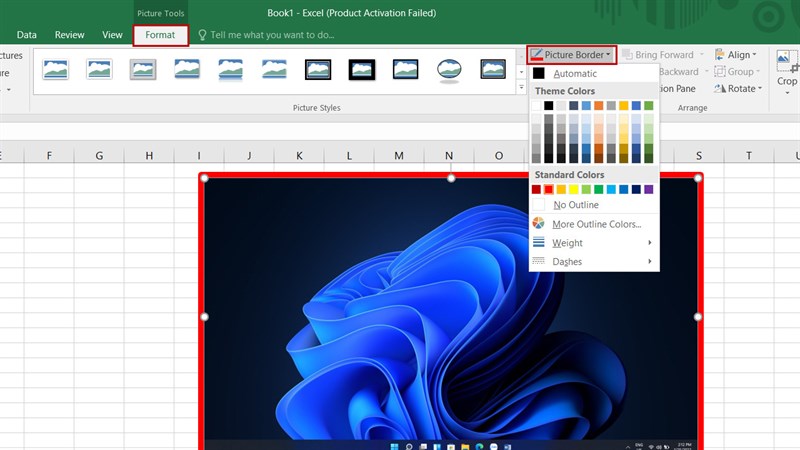800x450 pixels.
Task: Pick the gold theme color swatch
Action: pyautogui.click(x=623, y=106)
